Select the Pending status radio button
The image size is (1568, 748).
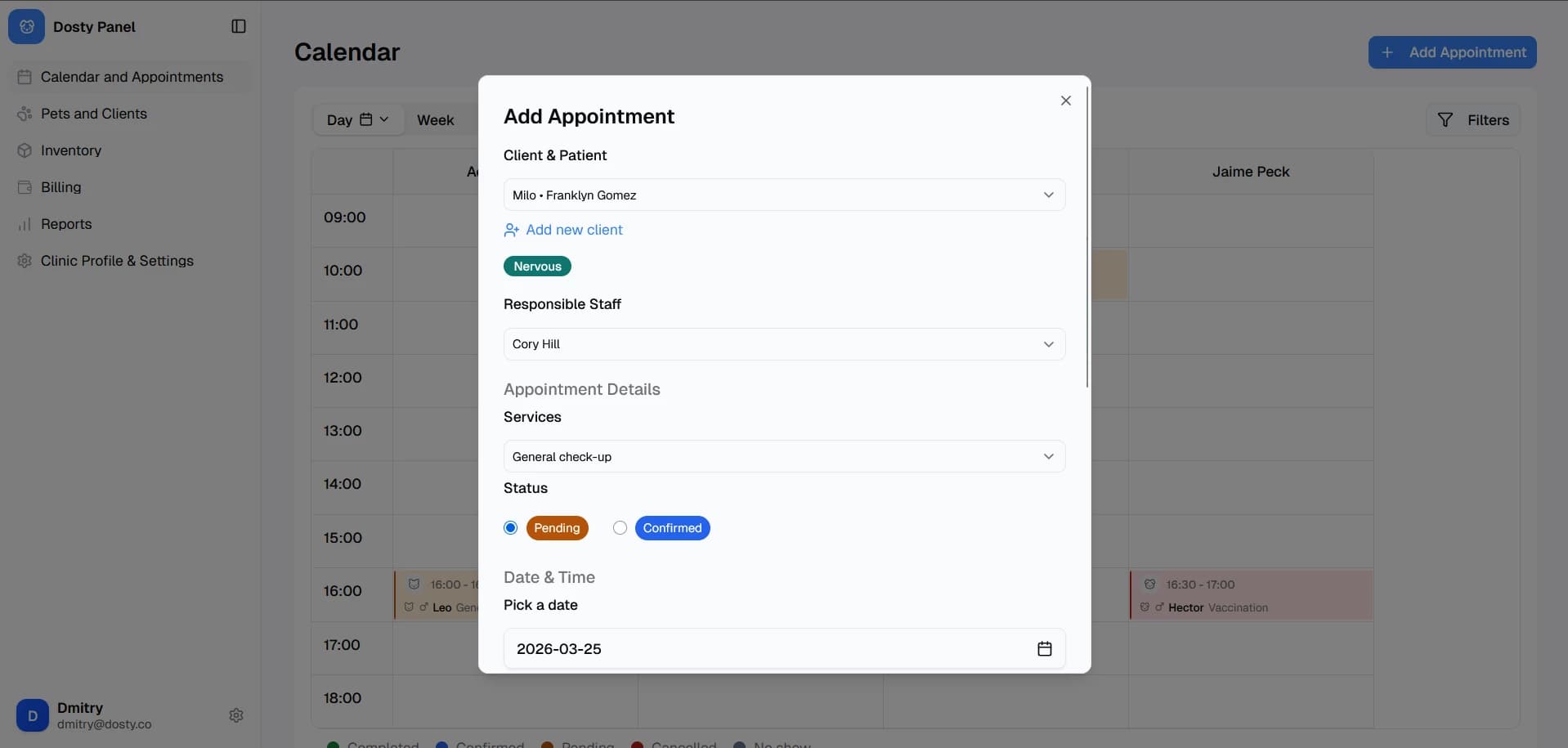(511, 528)
